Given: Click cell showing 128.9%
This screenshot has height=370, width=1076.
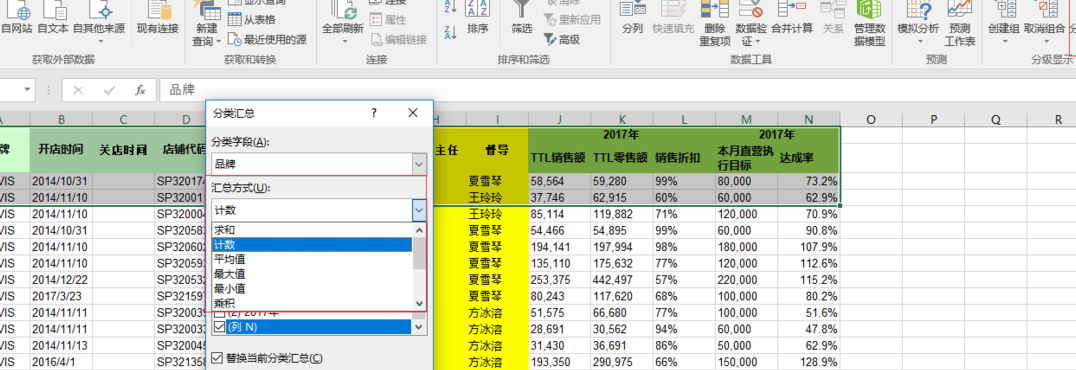Looking at the screenshot, I should (x=808, y=362).
